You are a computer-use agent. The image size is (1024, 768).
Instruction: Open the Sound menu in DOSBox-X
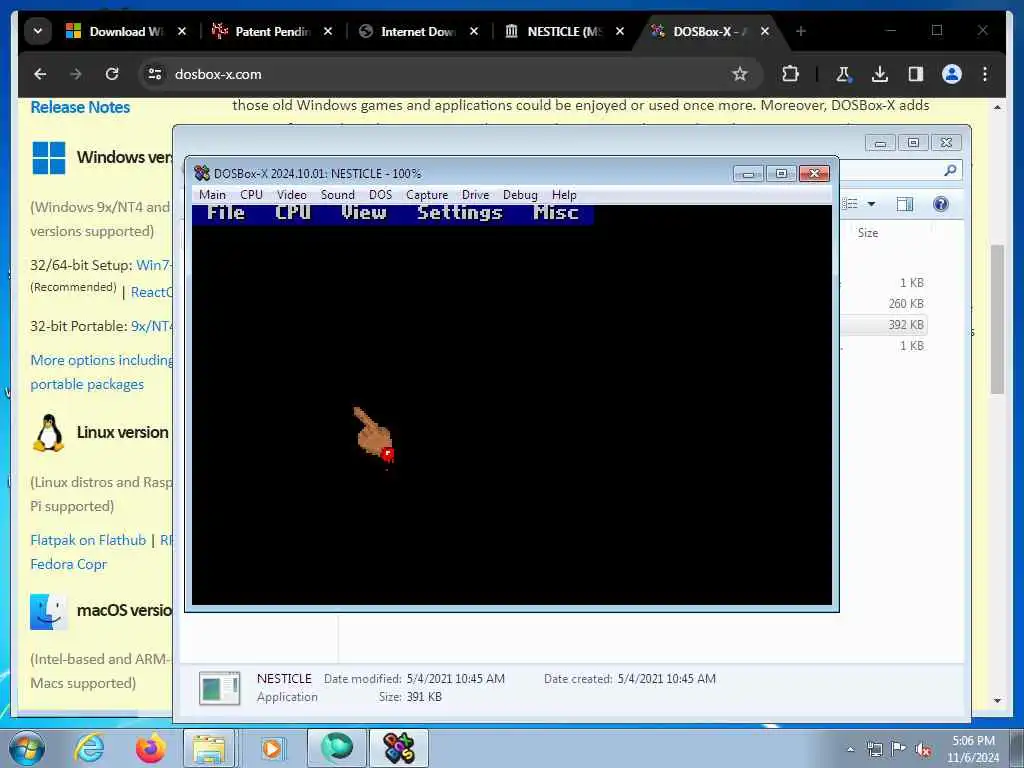[338, 195]
